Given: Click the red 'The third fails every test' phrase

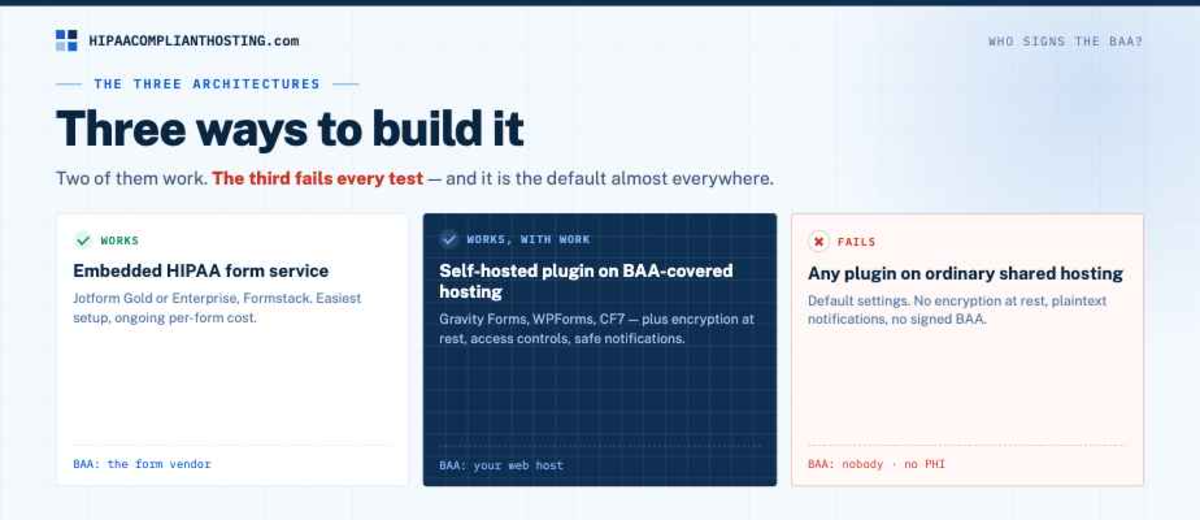Looking at the screenshot, I should point(317,179).
